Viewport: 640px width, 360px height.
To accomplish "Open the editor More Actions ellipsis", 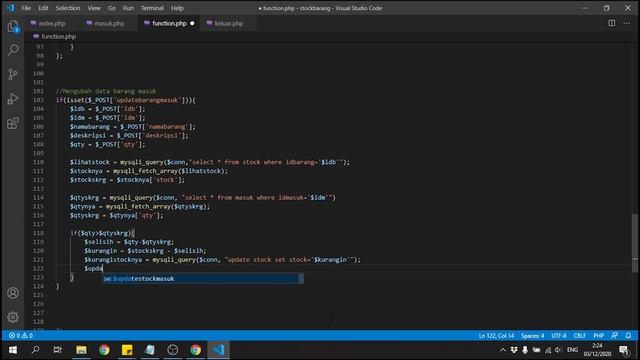I will coord(627,23).
